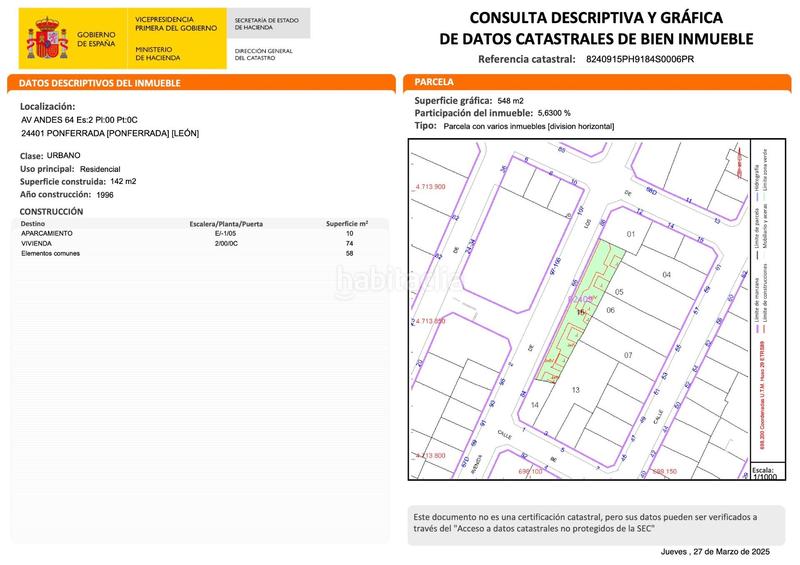Click the 'Escalera/Planta/Puerta' column header
The image size is (800, 565).
(226, 224)
